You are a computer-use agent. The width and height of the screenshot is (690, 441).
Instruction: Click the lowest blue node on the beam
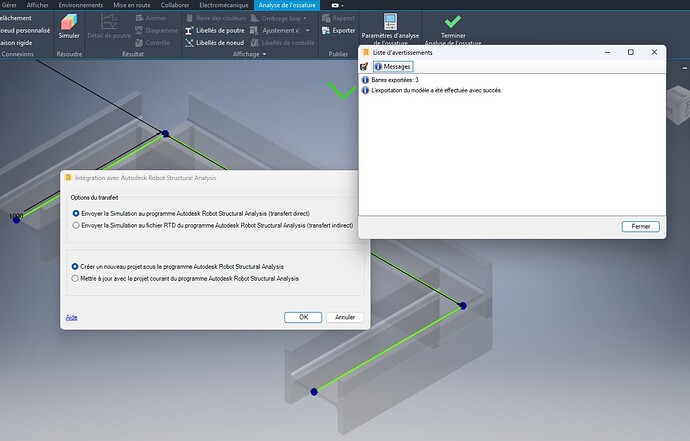point(314,392)
